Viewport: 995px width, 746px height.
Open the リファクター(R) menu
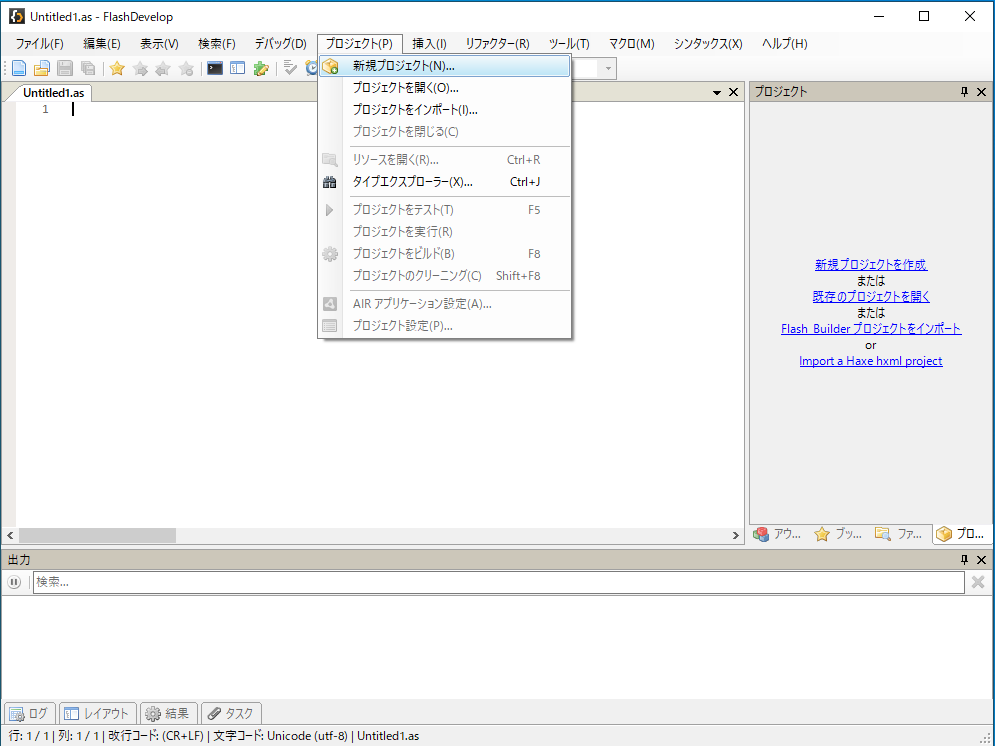498,44
